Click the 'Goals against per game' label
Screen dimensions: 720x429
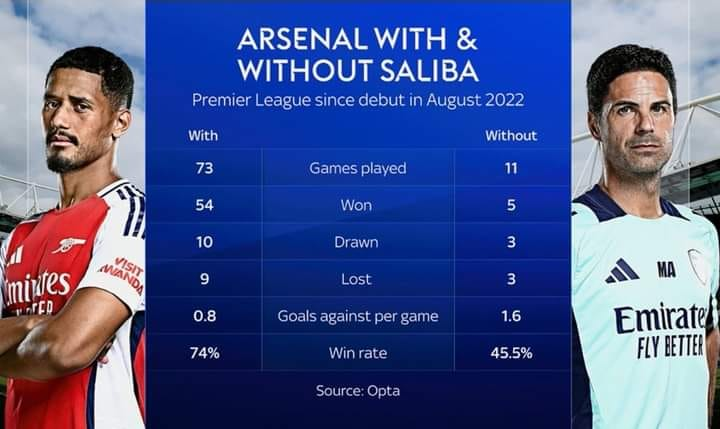coord(357,316)
